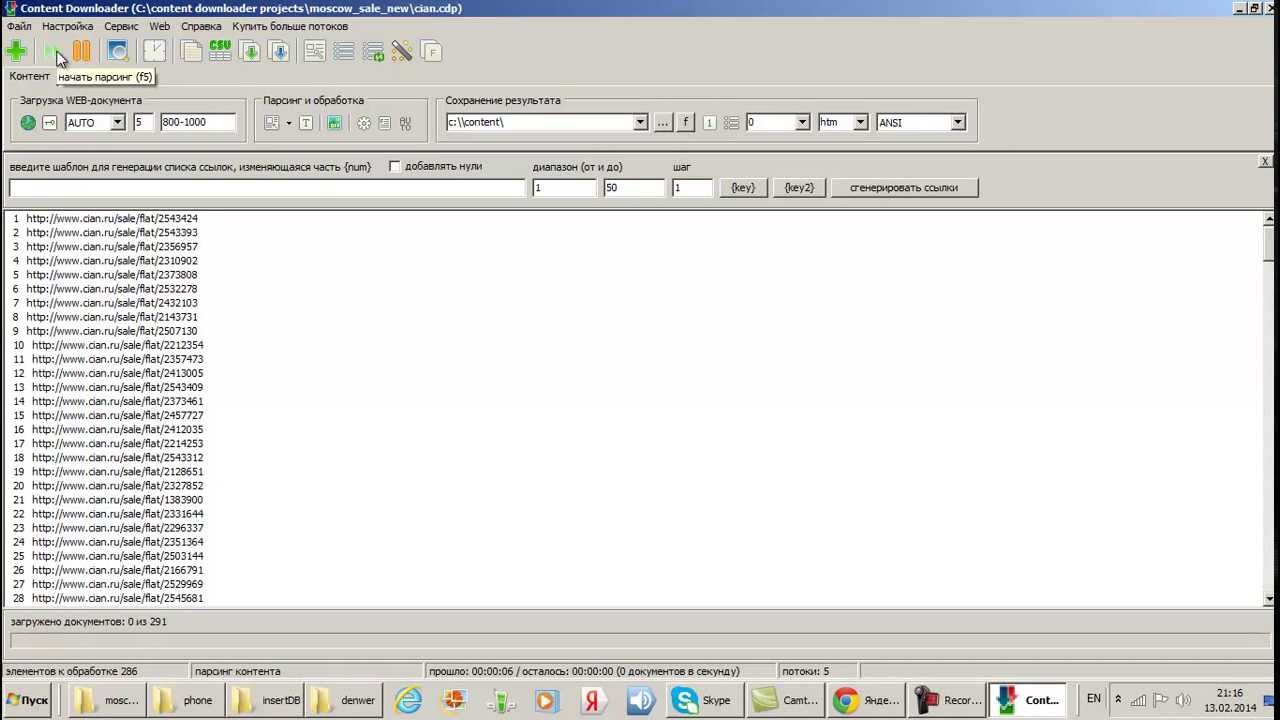
Task: Click the URL list vertical scrollbar down arrow
Action: coord(1270,598)
